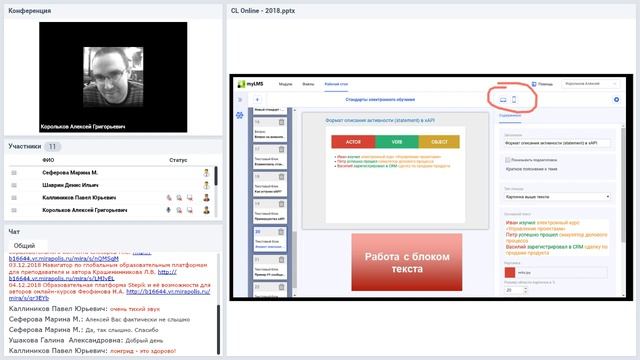Open the second top menu item next to Модули
Screen dimensions: 640x360
coord(308,84)
